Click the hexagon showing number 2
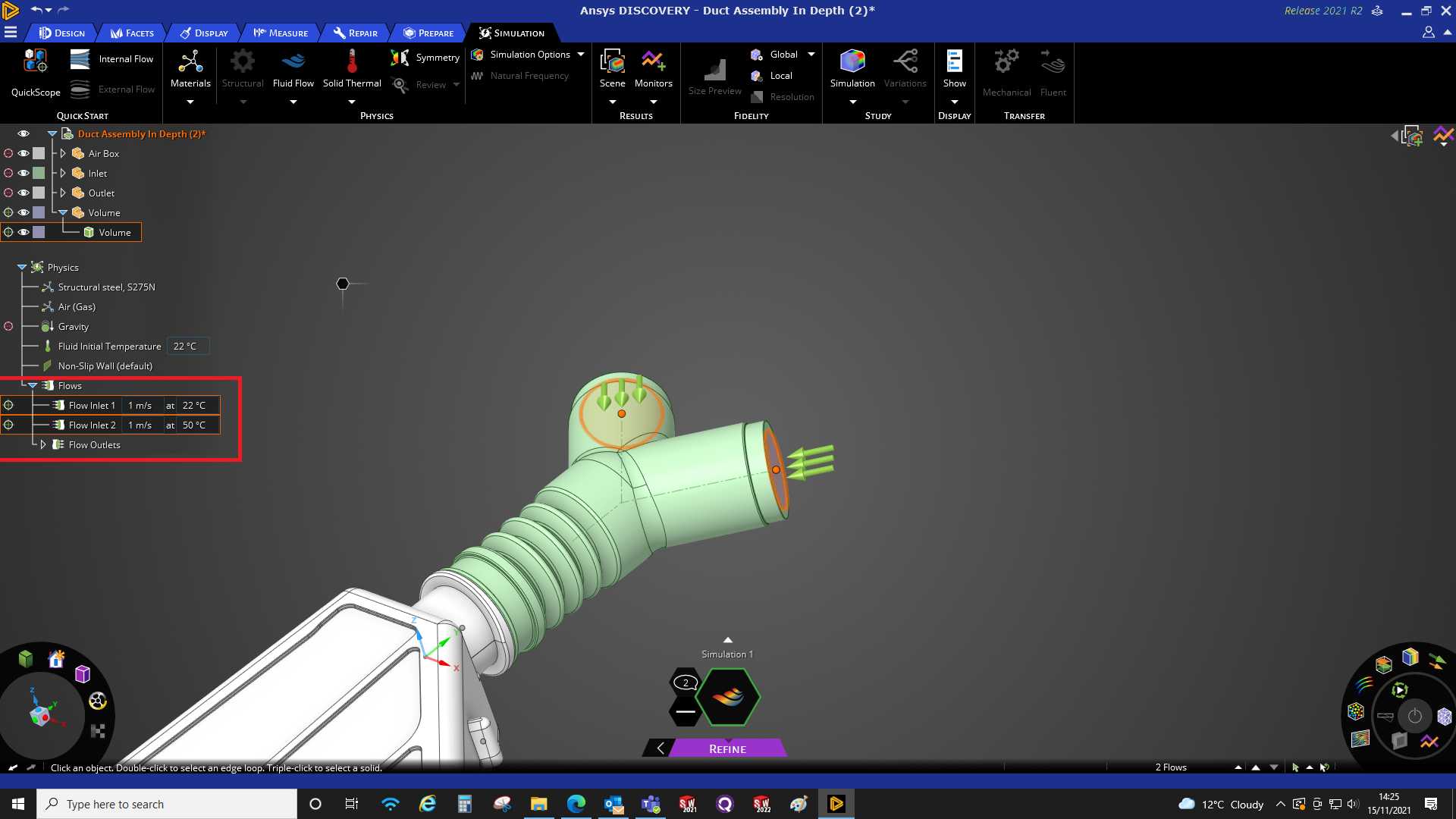This screenshot has height=819, width=1456. coord(686,682)
